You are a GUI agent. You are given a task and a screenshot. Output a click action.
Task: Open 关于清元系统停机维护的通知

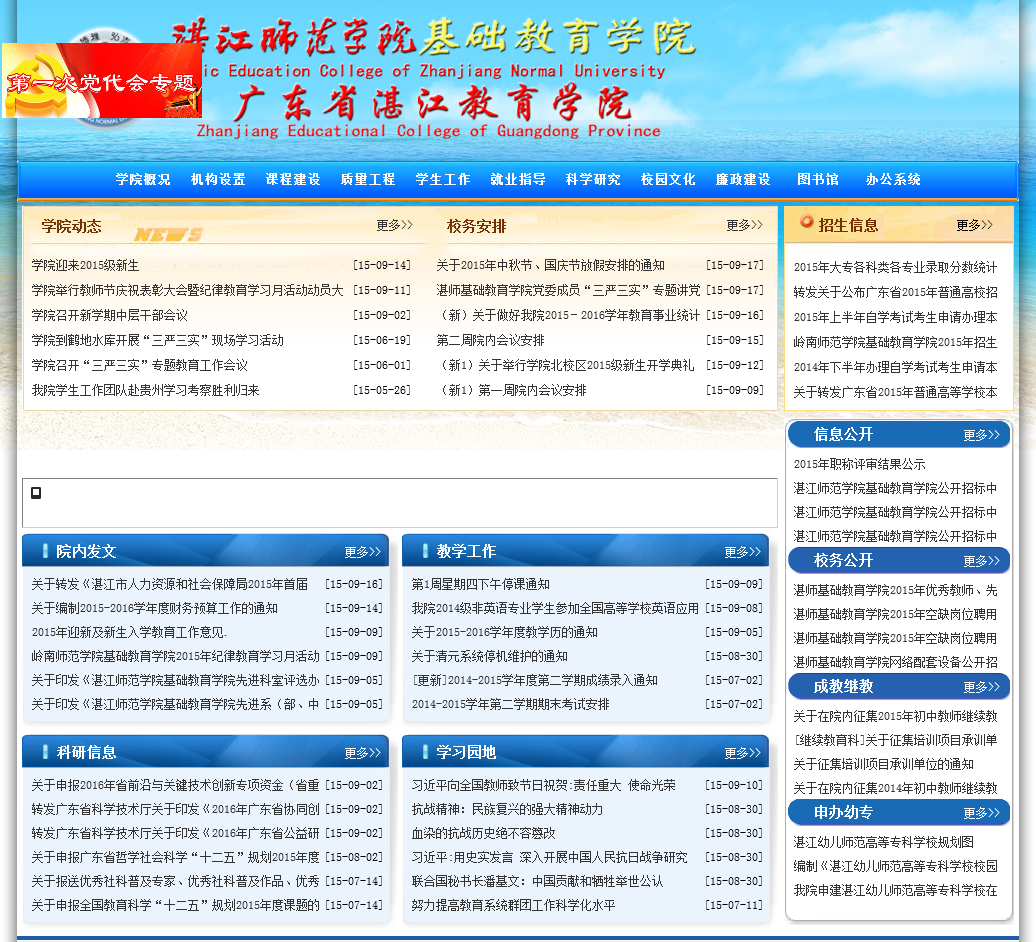[x=490, y=657]
